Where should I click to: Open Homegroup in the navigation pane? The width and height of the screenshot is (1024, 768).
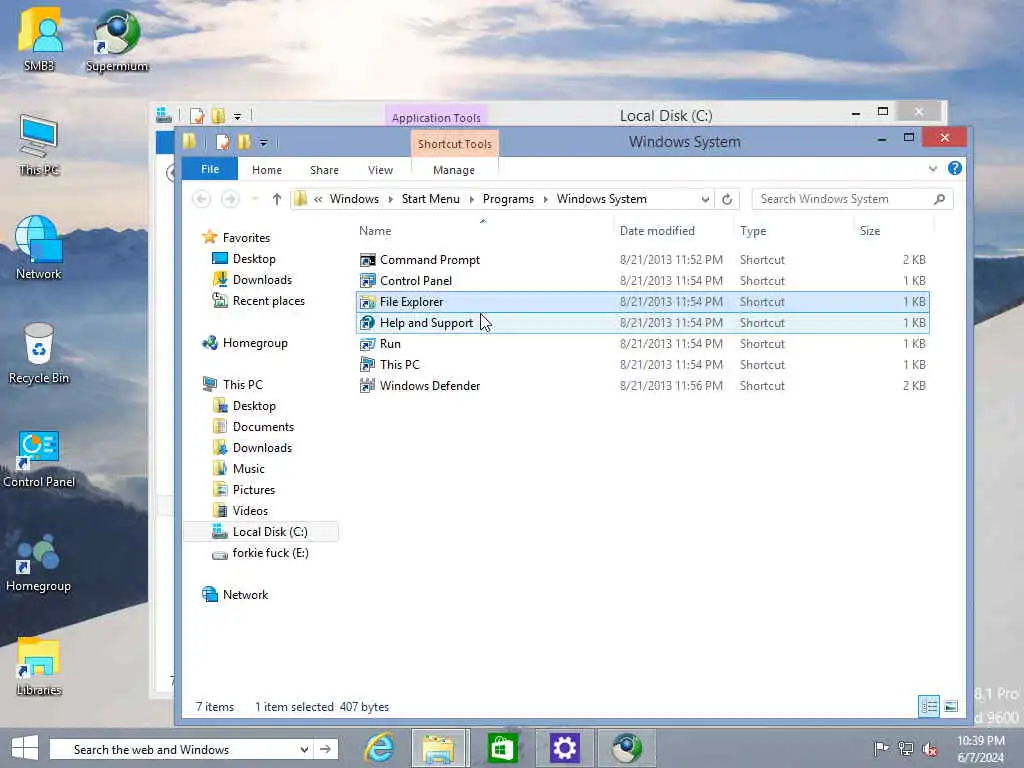click(244, 343)
